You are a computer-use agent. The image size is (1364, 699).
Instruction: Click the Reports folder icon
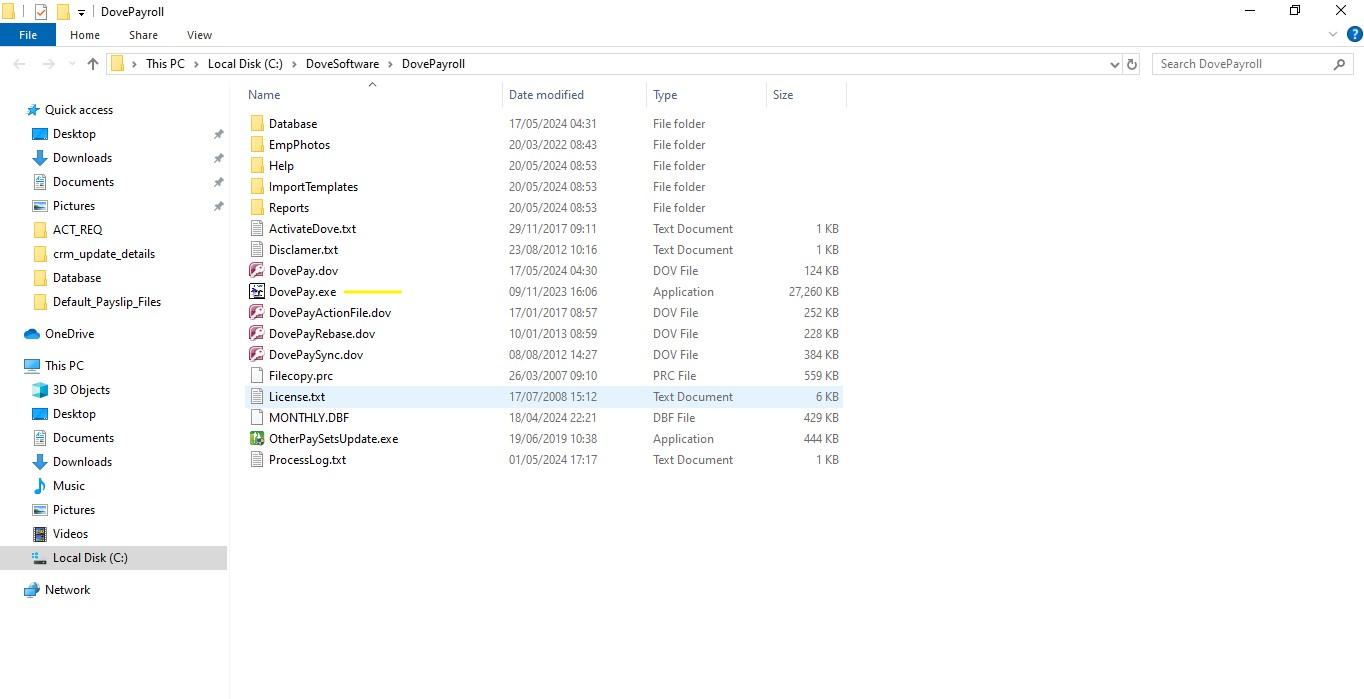pos(257,208)
